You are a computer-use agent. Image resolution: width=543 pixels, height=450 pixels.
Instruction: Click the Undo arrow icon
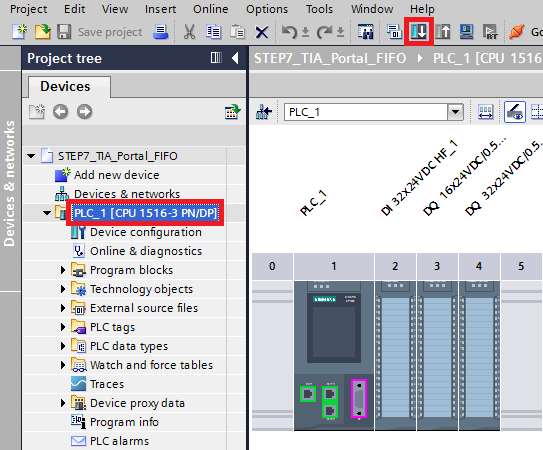[289, 32]
